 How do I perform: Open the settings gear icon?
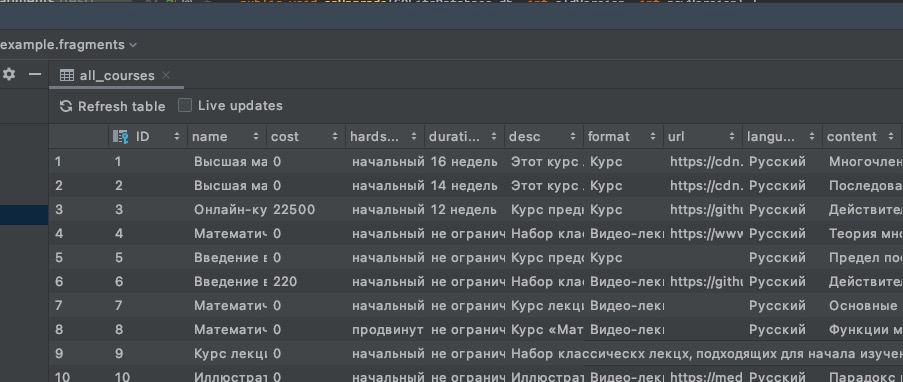pos(9,74)
